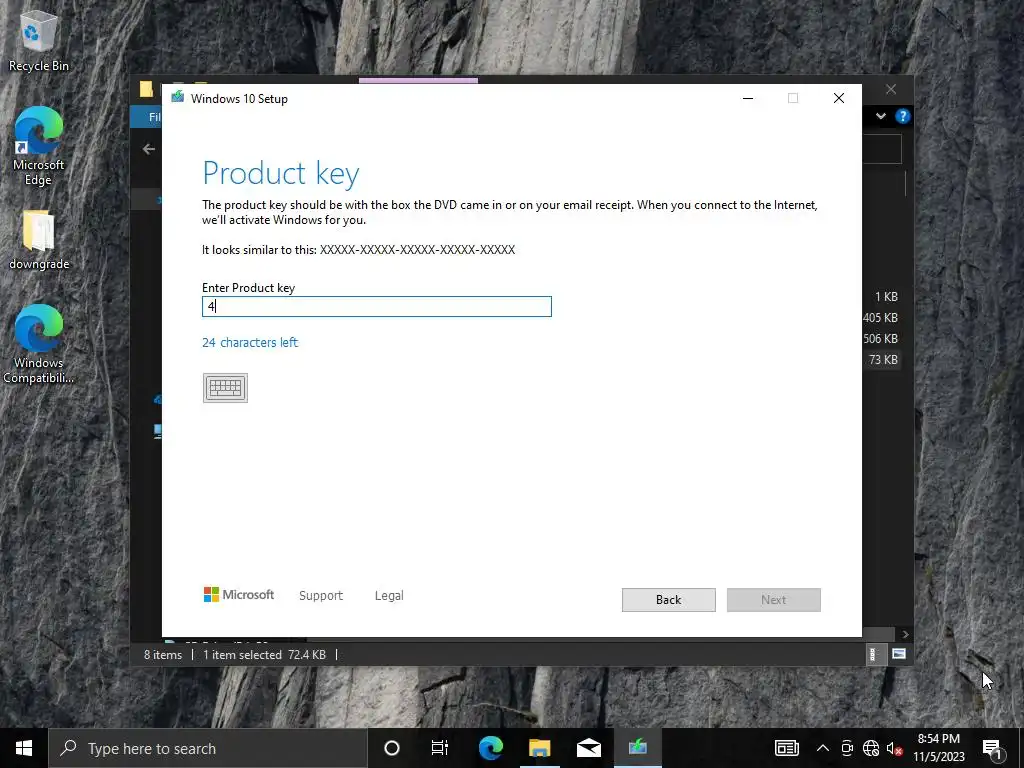Click the File Explorer help icon
1024x768 pixels.
(903, 116)
